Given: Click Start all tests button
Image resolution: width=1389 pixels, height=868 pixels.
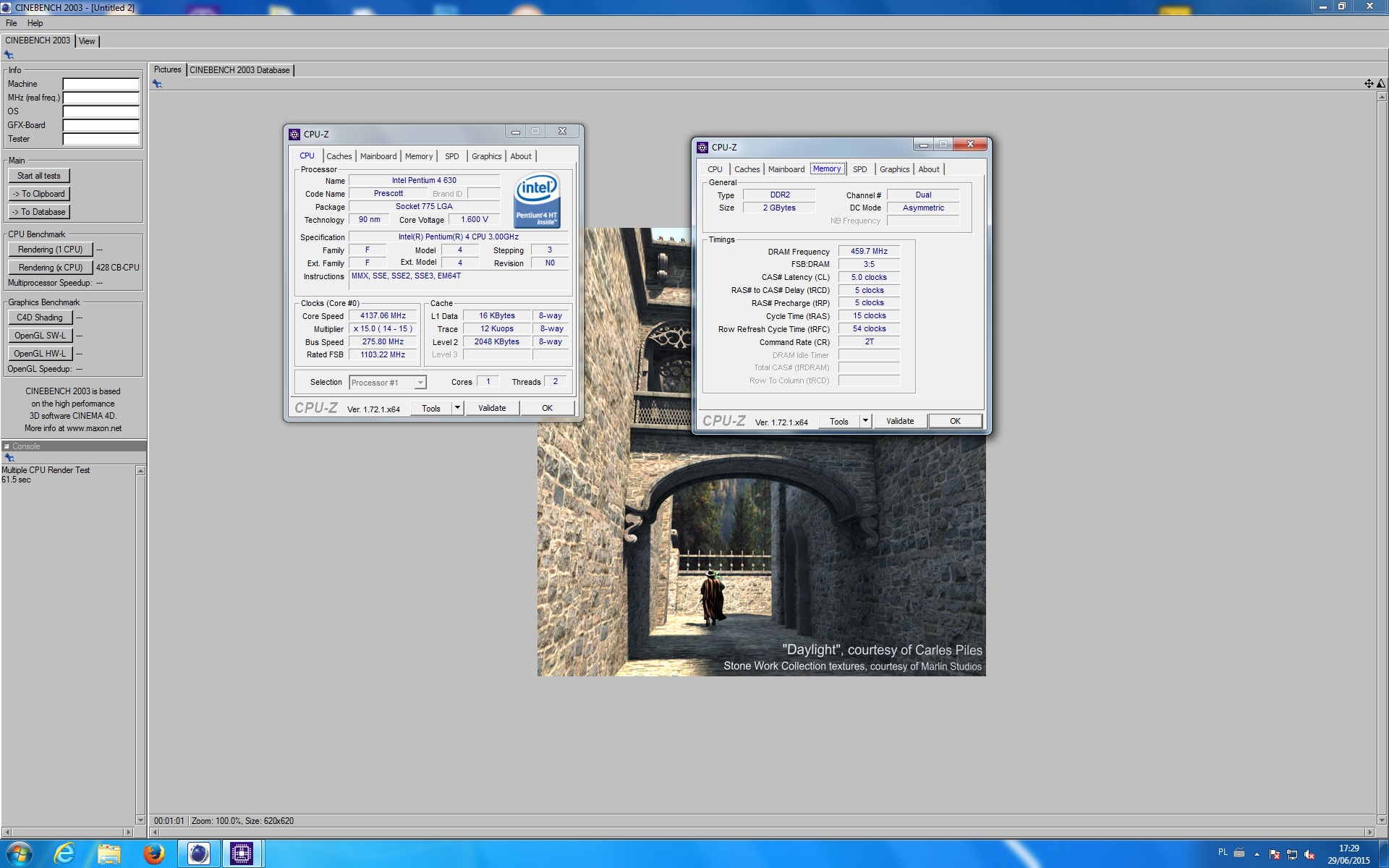Looking at the screenshot, I should pyautogui.click(x=39, y=176).
